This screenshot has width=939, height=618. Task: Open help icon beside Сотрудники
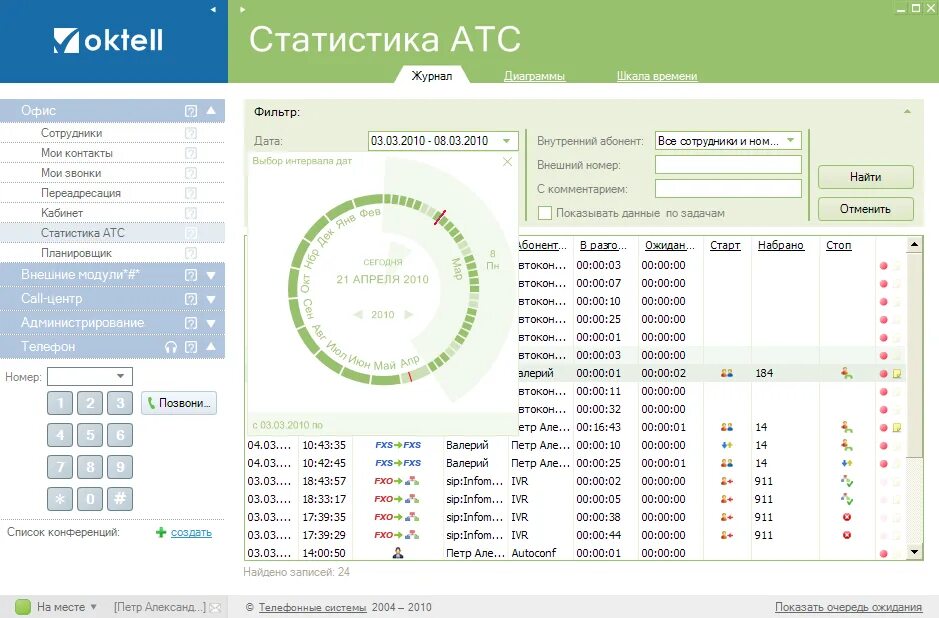click(191, 133)
